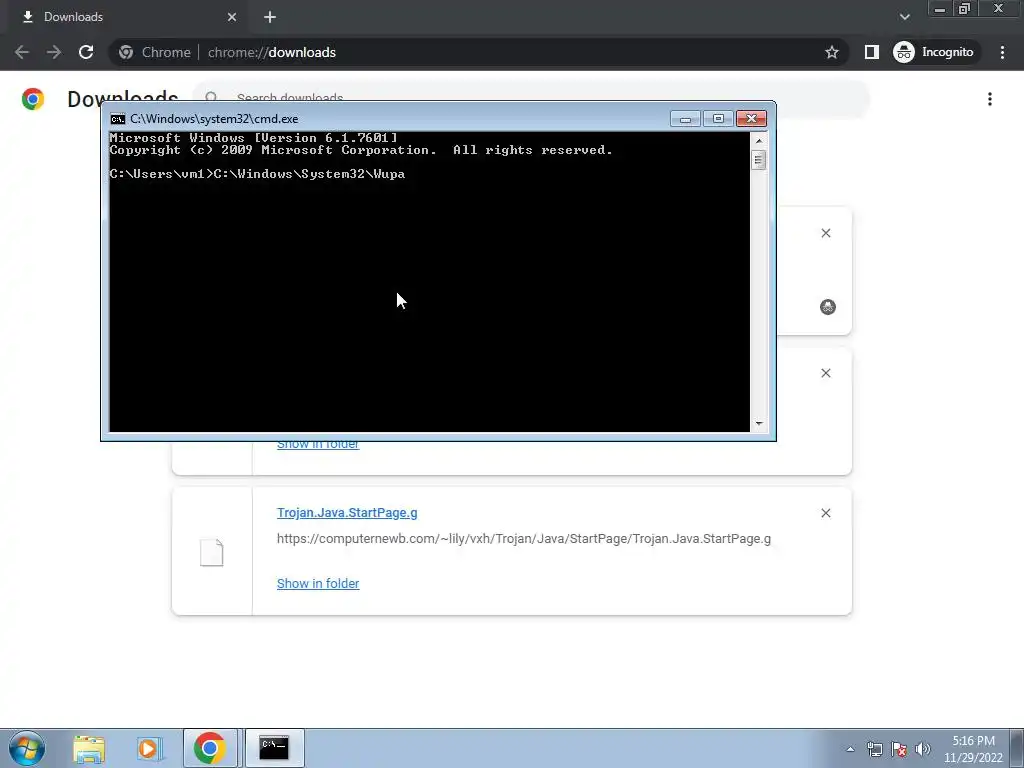Reload the Chrome downloads page
Screen dimensions: 1024x768
pos(86,52)
